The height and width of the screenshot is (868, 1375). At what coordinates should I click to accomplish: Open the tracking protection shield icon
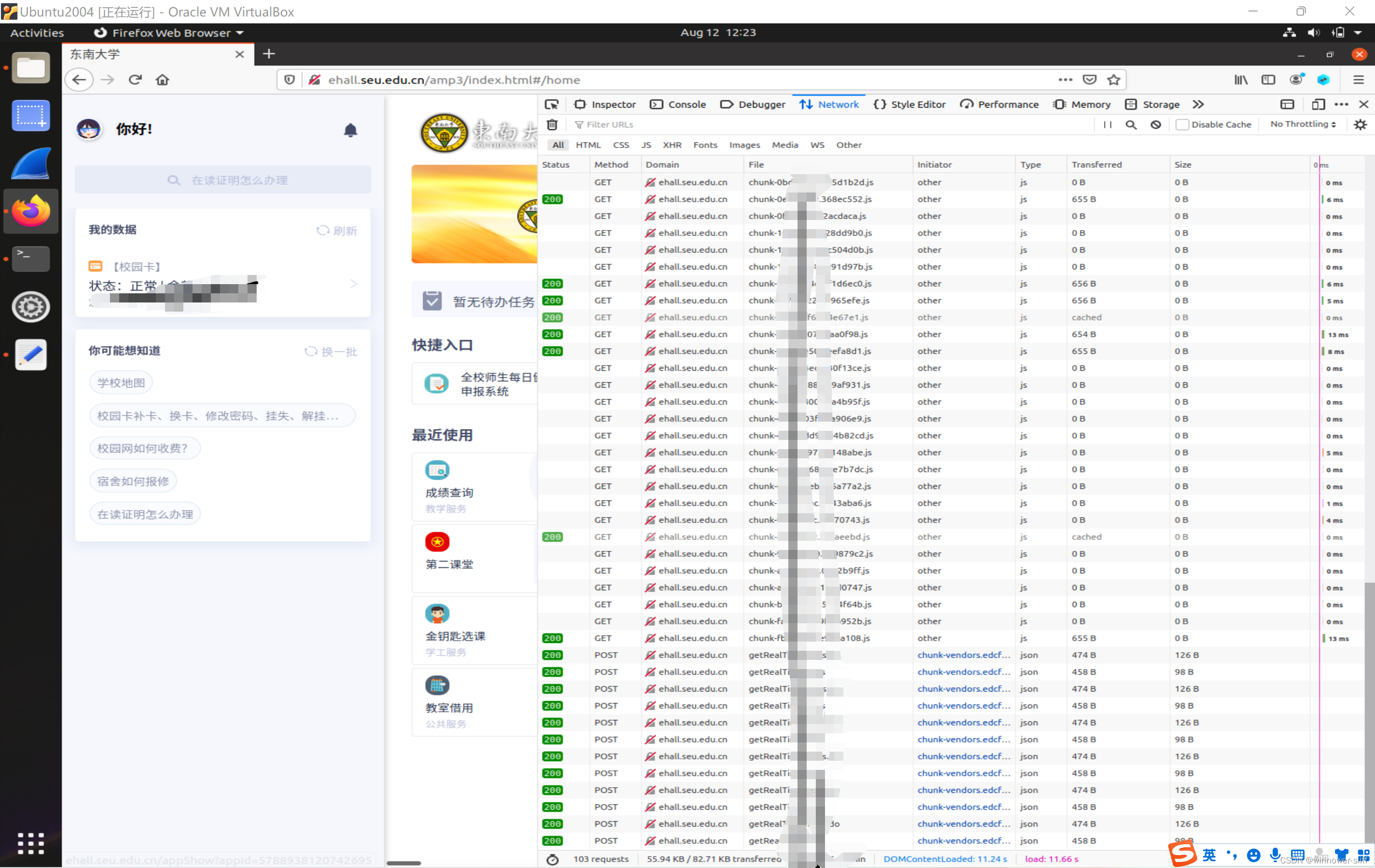290,80
